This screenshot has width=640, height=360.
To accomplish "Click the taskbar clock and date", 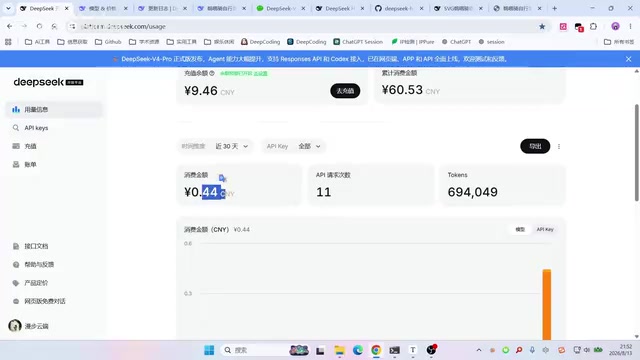I will (620, 350).
